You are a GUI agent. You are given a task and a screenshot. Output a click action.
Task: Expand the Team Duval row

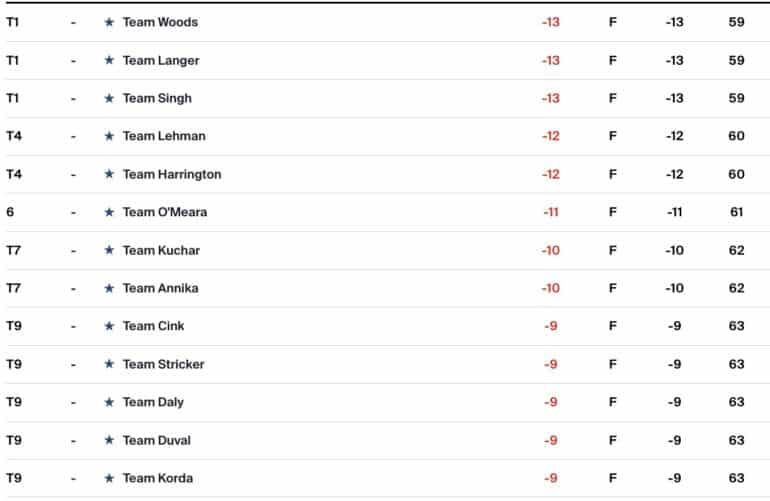coord(385,440)
